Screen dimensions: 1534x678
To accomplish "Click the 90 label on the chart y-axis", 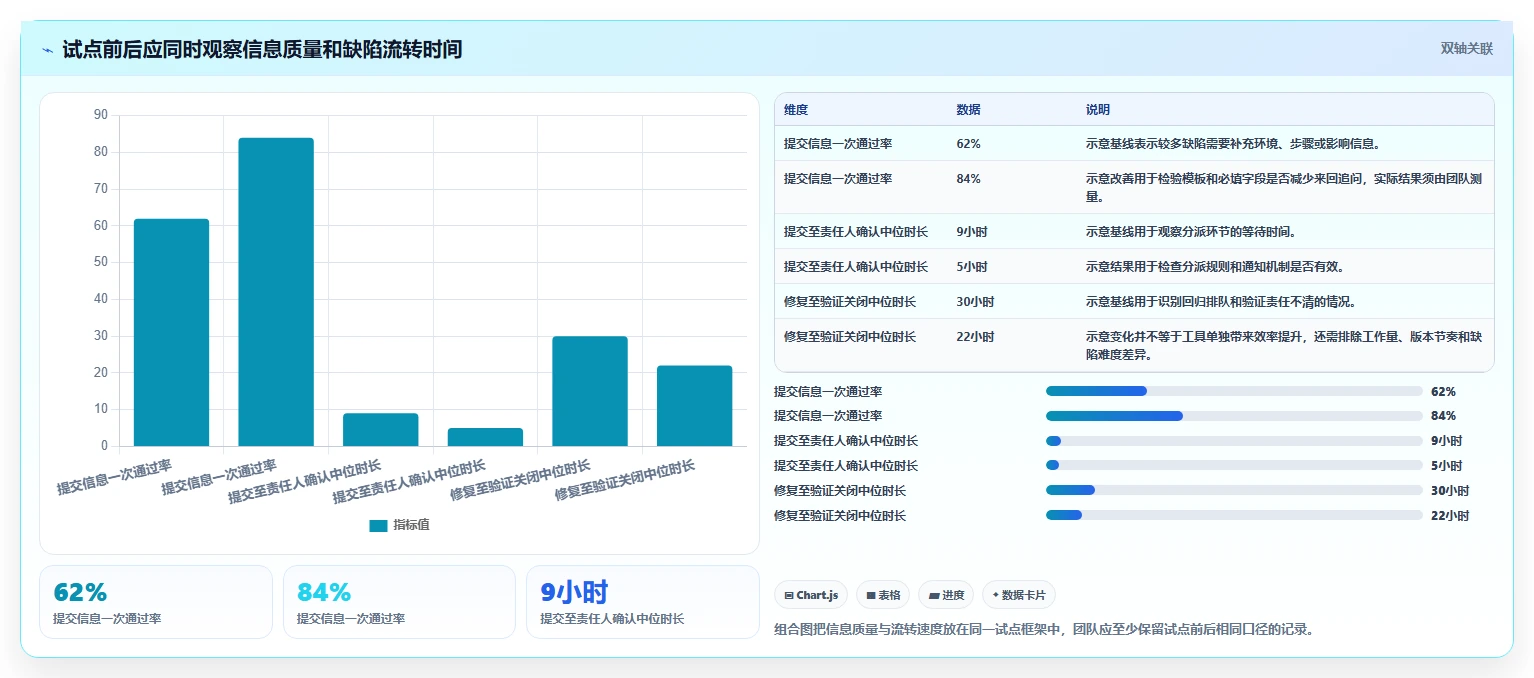I will (x=100, y=115).
